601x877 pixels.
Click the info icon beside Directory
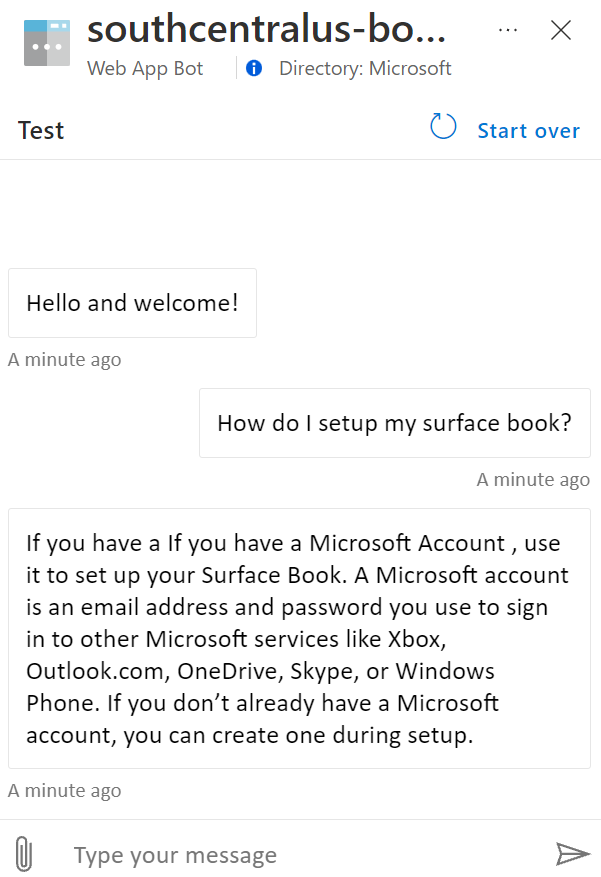point(254,69)
